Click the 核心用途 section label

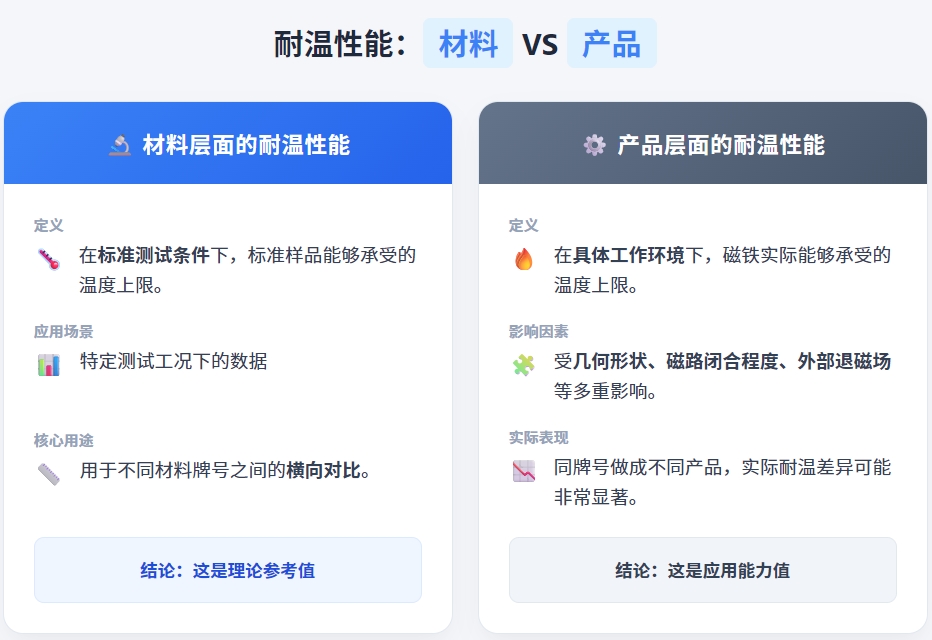(63, 440)
